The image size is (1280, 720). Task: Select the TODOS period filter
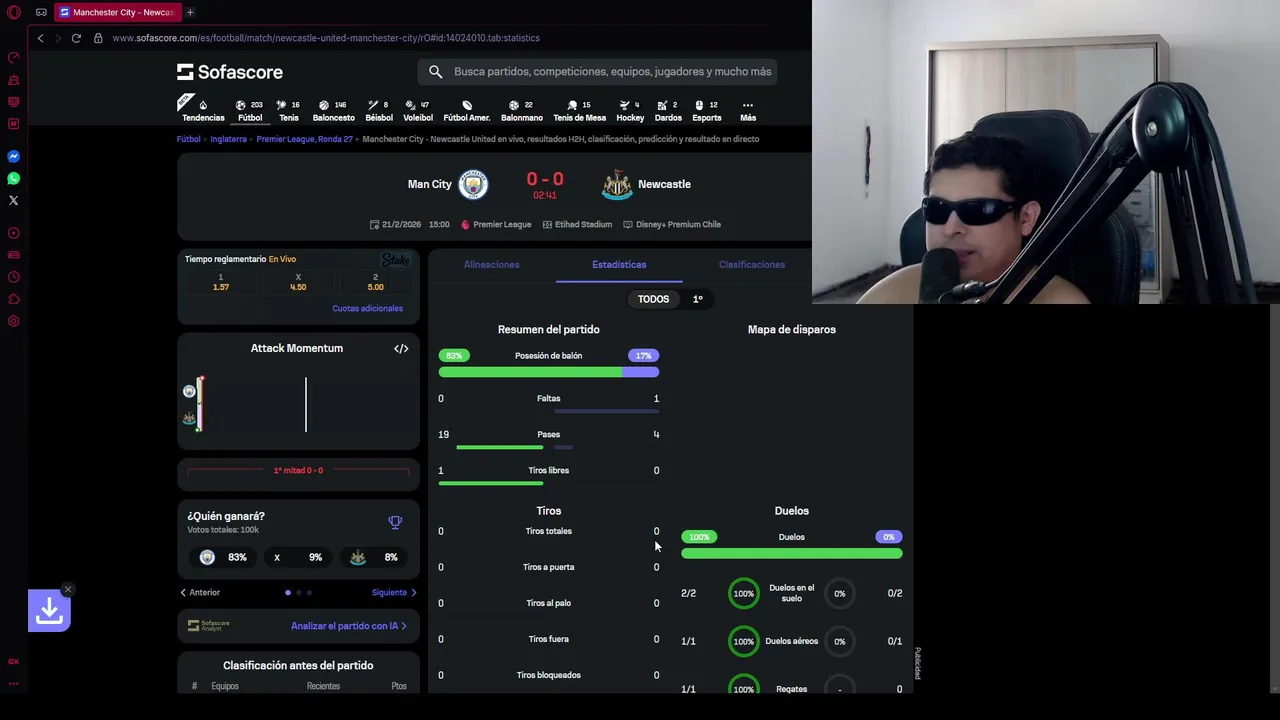(653, 299)
